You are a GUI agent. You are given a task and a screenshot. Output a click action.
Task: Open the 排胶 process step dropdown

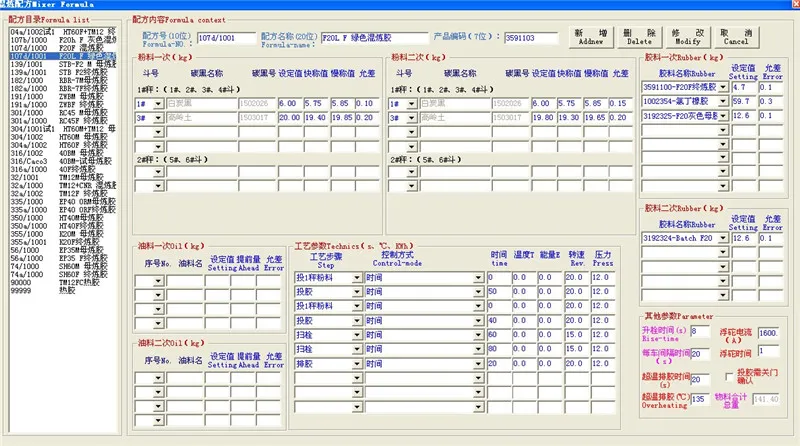357,364
